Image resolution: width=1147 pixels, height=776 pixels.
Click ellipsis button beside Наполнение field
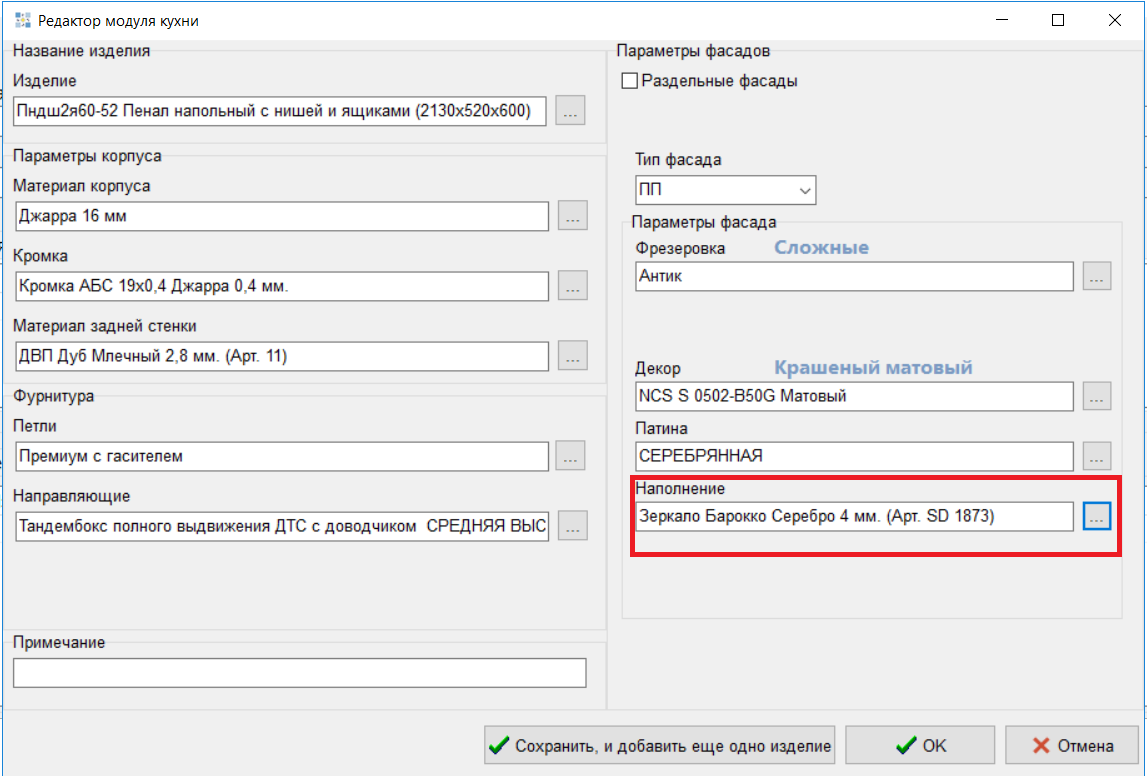pos(1097,516)
